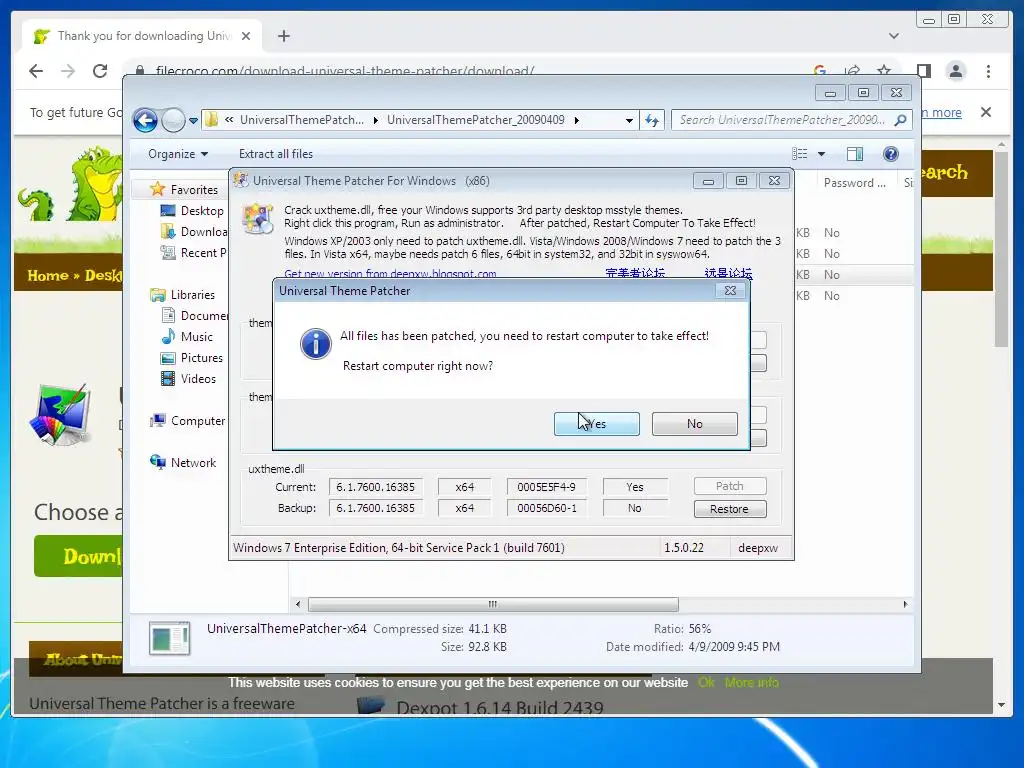Change Explorer view with the views icon
This screenshot has width=1024, height=768.
[799, 154]
